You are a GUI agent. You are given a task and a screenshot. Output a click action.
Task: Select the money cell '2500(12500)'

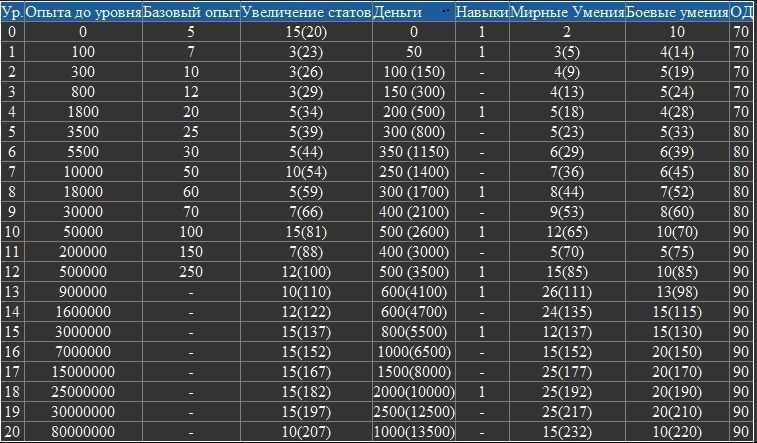(412, 411)
